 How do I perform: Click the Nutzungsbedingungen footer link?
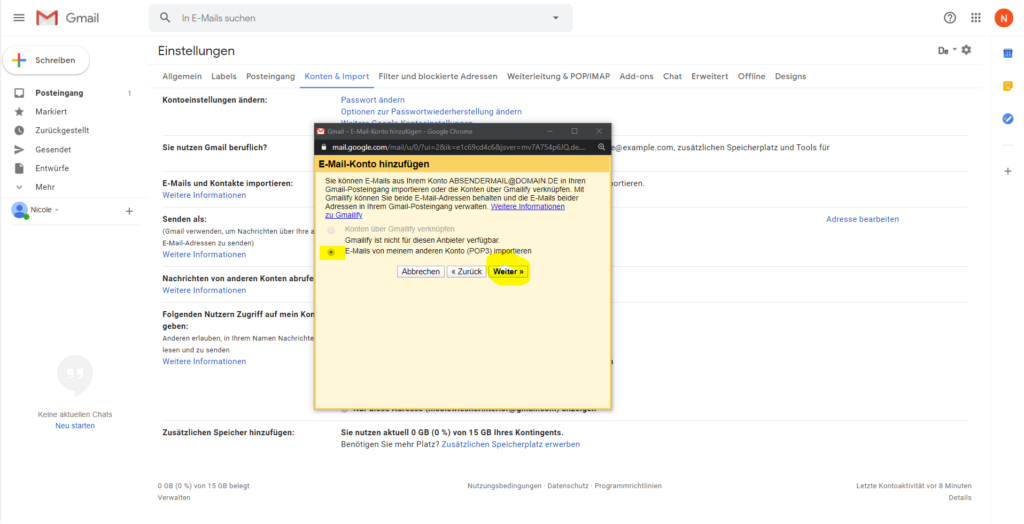point(504,486)
